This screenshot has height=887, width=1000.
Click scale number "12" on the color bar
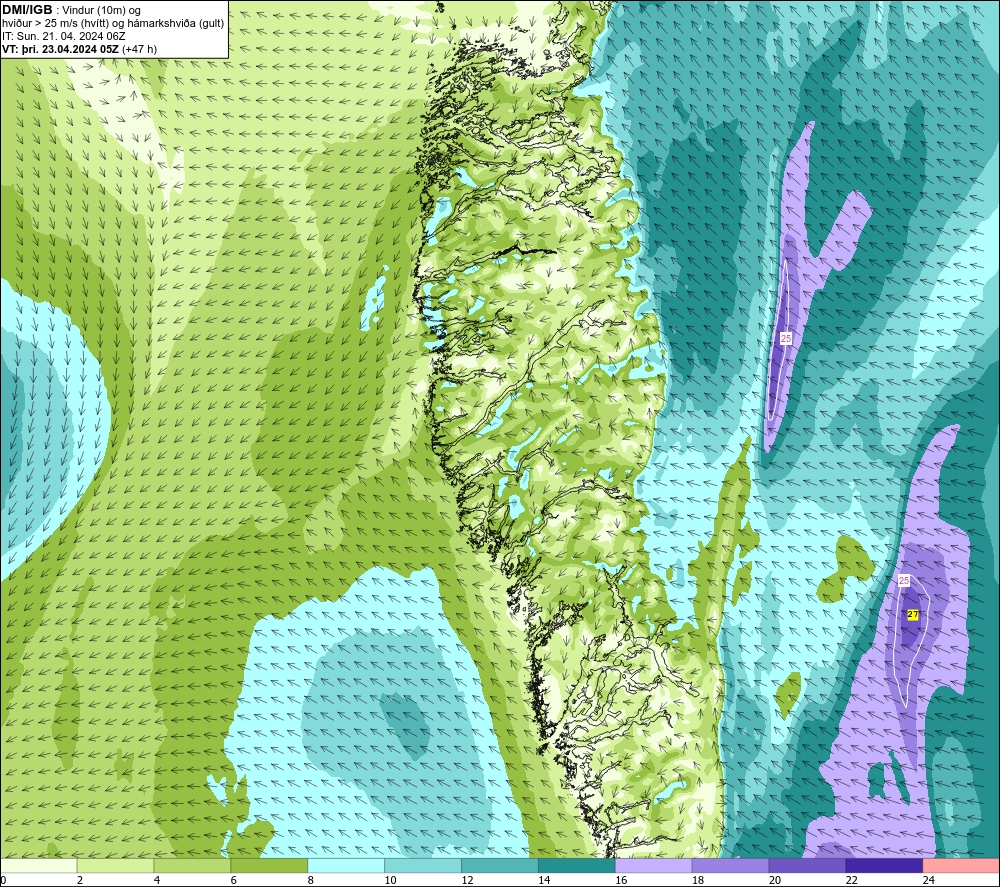pos(467,880)
